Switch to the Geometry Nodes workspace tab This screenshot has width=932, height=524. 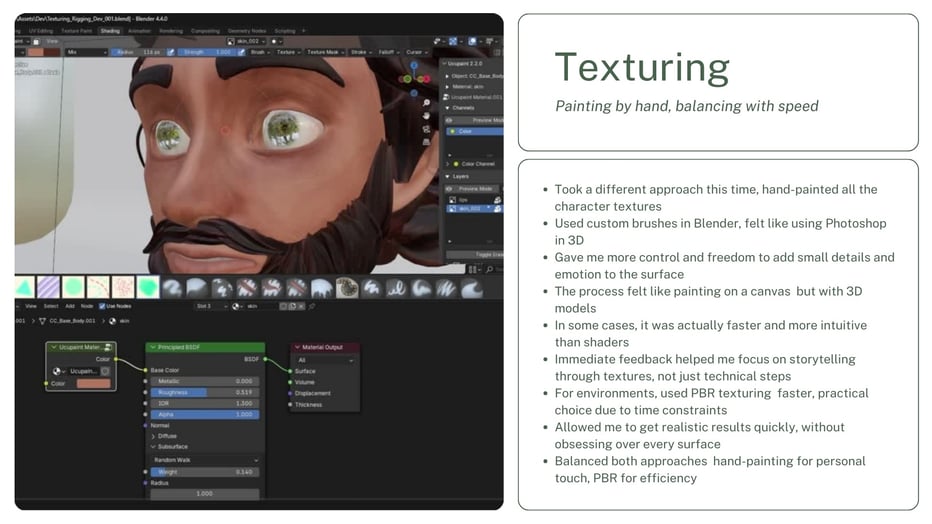247,31
